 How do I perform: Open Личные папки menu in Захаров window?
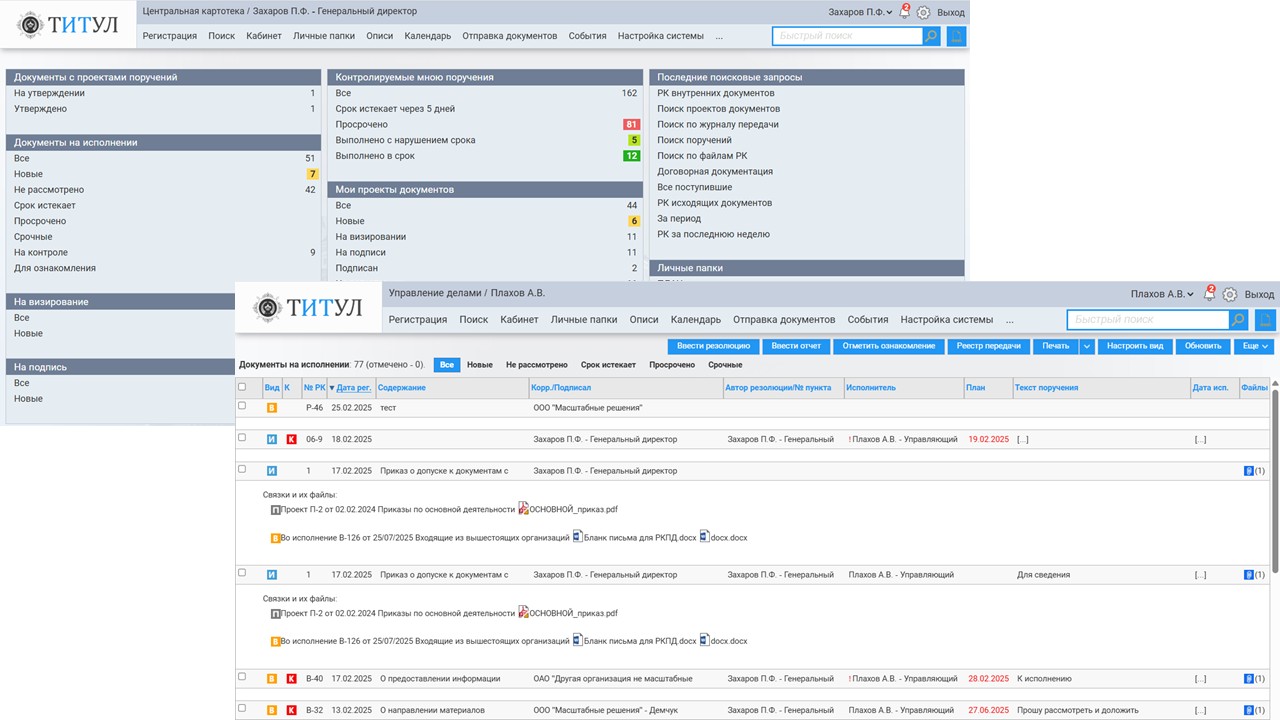[323, 36]
